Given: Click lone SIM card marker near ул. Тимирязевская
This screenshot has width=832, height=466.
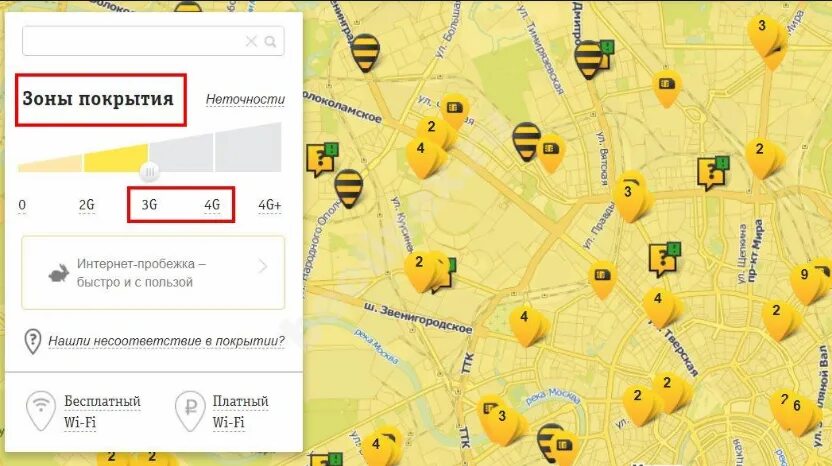Looking at the screenshot, I should pyautogui.click(x=667, y=88).
